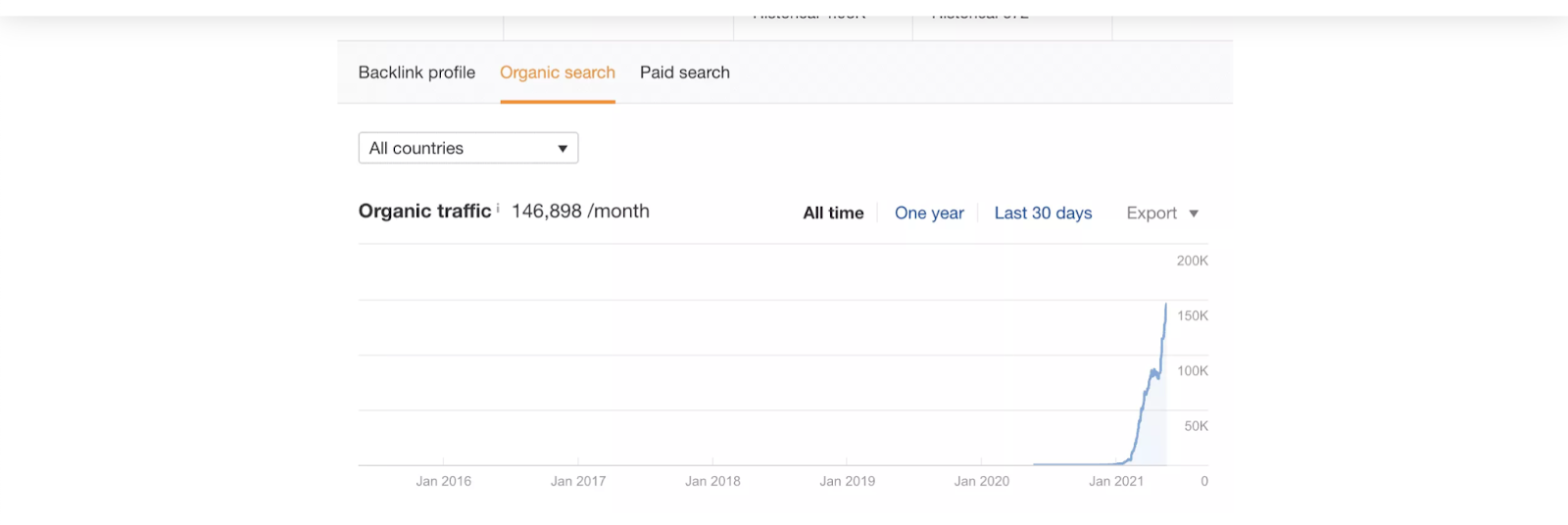Open the Paid search tab
The image size is (1568, 525).
pos(685,72)
